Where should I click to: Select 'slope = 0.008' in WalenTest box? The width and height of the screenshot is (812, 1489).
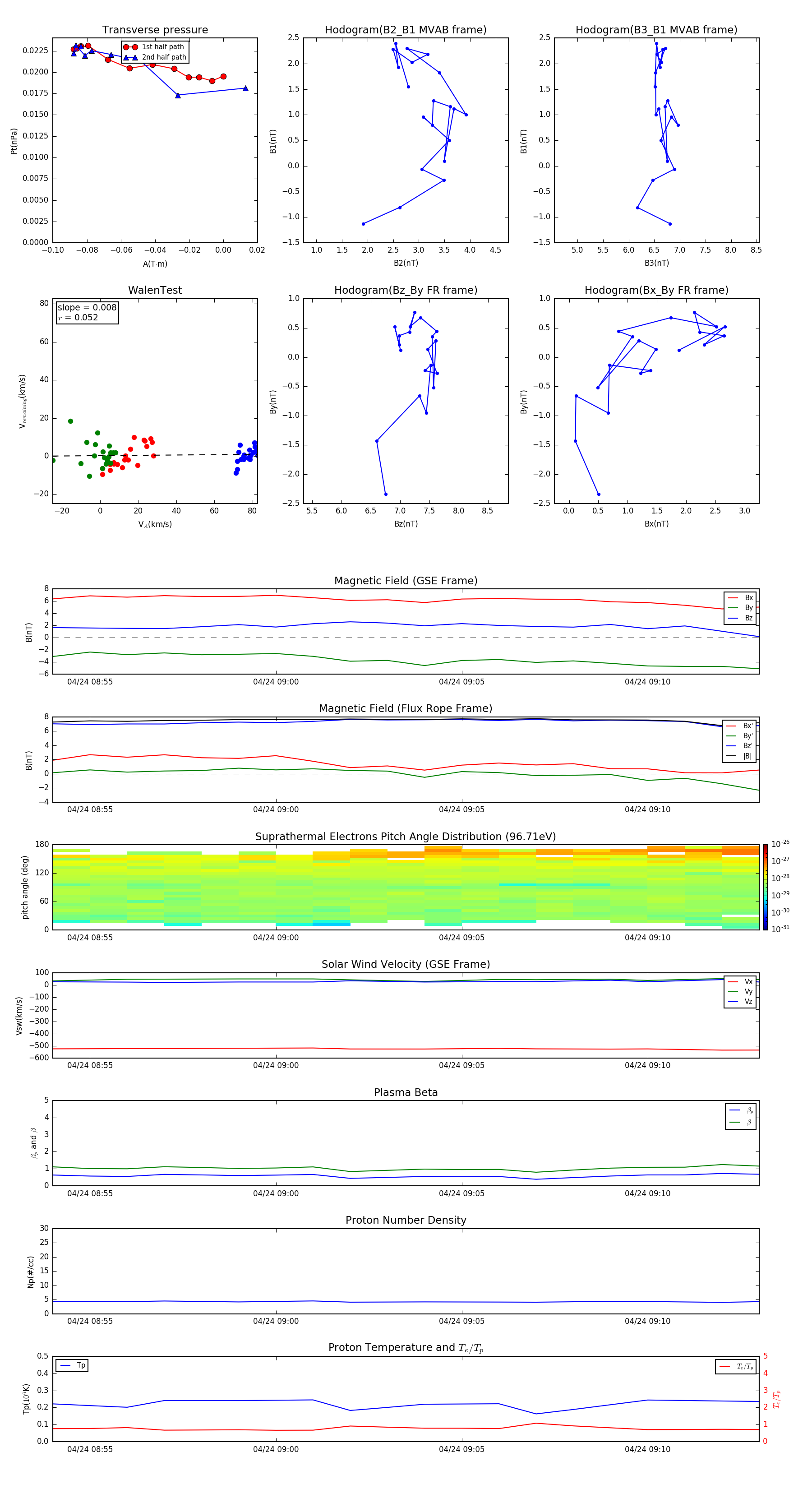[87, 308]
